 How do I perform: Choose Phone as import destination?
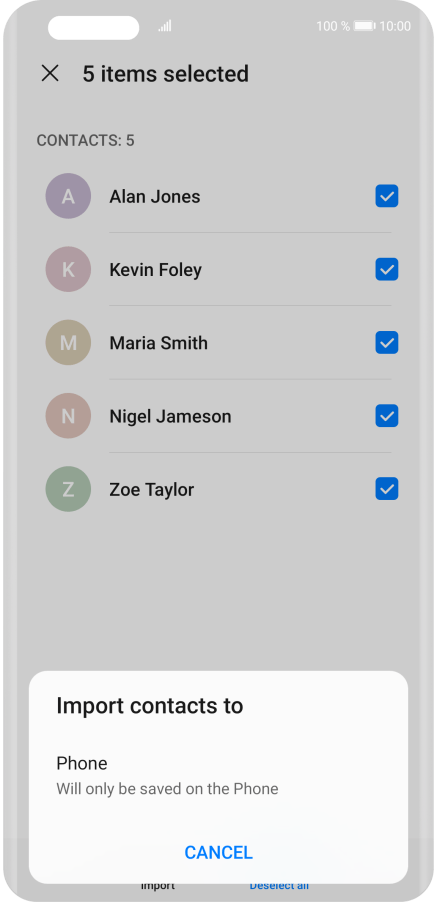click(218, 775)
